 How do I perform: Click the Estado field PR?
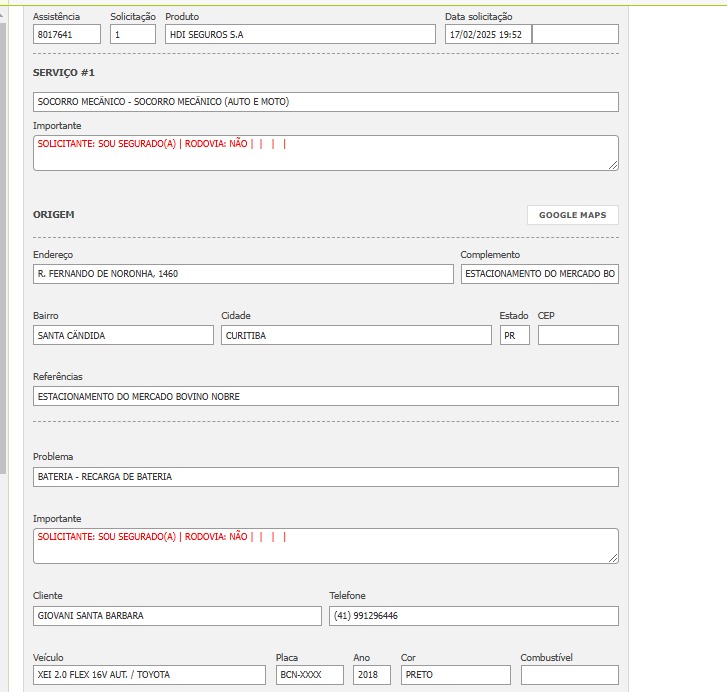click(x=515, y=335)
